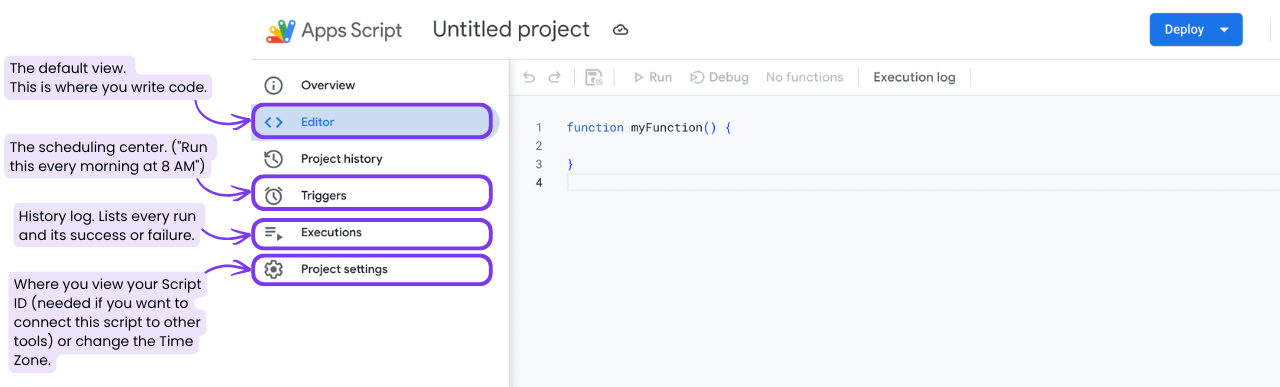Switch to the Editor view
Screen dimensions: 1280x387
click(371, 122)
